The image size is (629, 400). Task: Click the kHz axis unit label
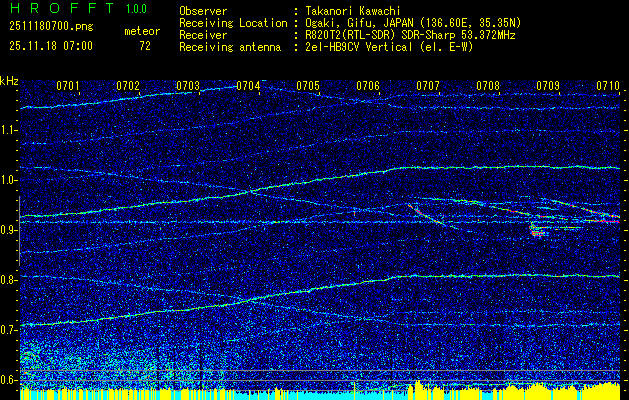[9, 81]
